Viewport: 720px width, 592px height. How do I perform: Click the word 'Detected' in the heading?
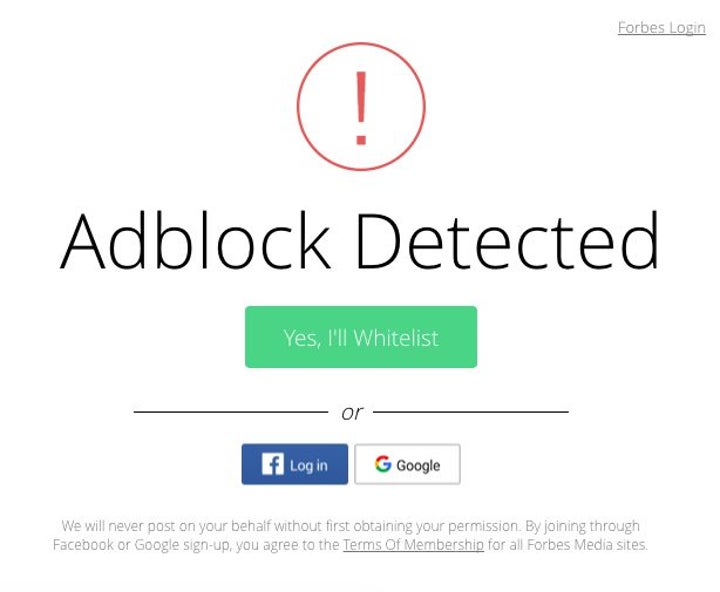tap(507, 241)
